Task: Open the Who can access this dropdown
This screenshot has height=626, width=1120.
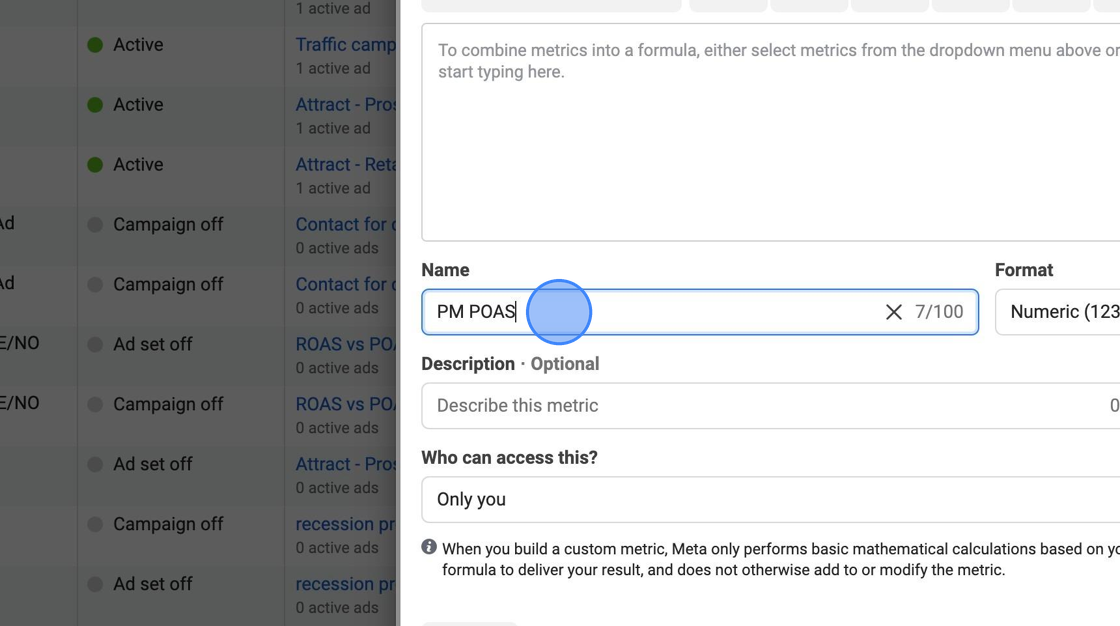Action: tap(700, 499)
